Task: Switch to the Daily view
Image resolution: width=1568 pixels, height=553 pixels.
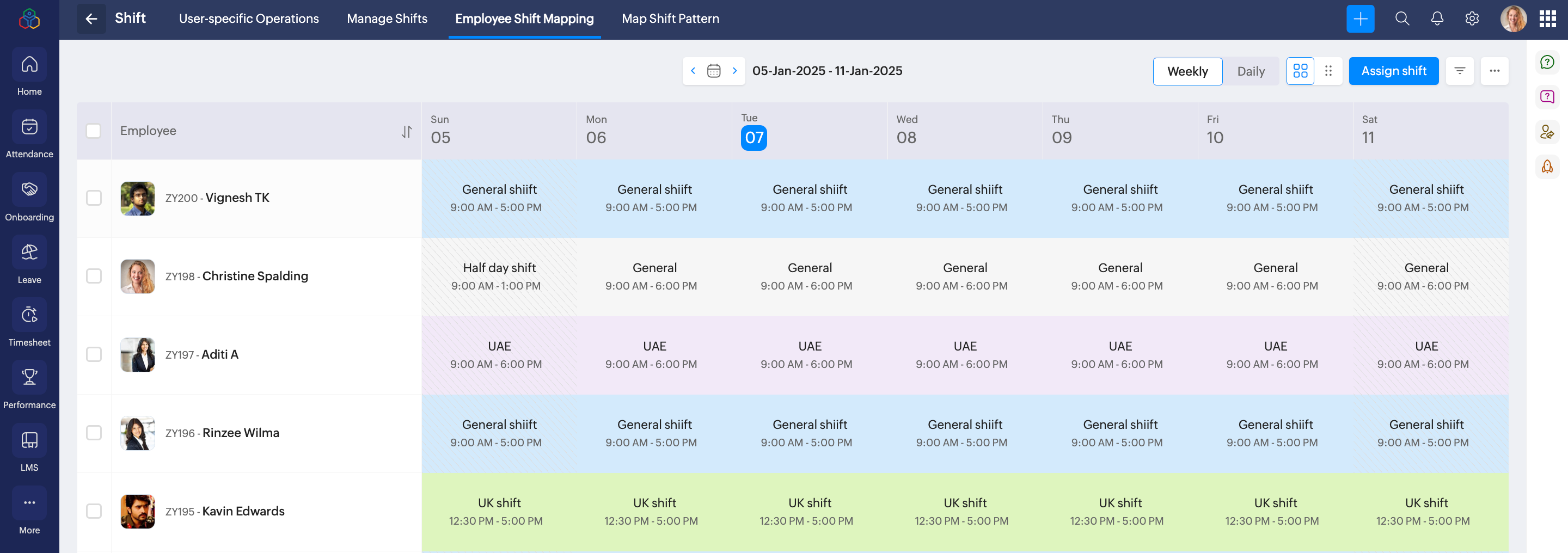Action: 1250,71
